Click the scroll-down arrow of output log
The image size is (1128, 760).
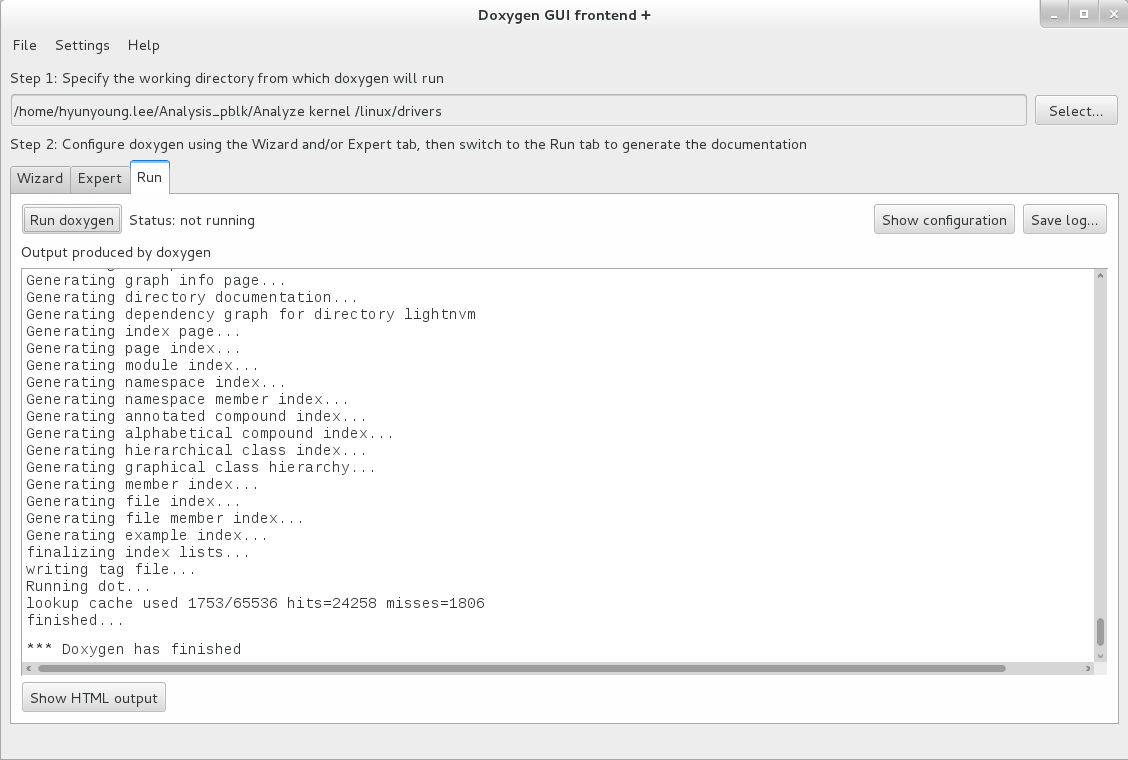[1100, 656]
